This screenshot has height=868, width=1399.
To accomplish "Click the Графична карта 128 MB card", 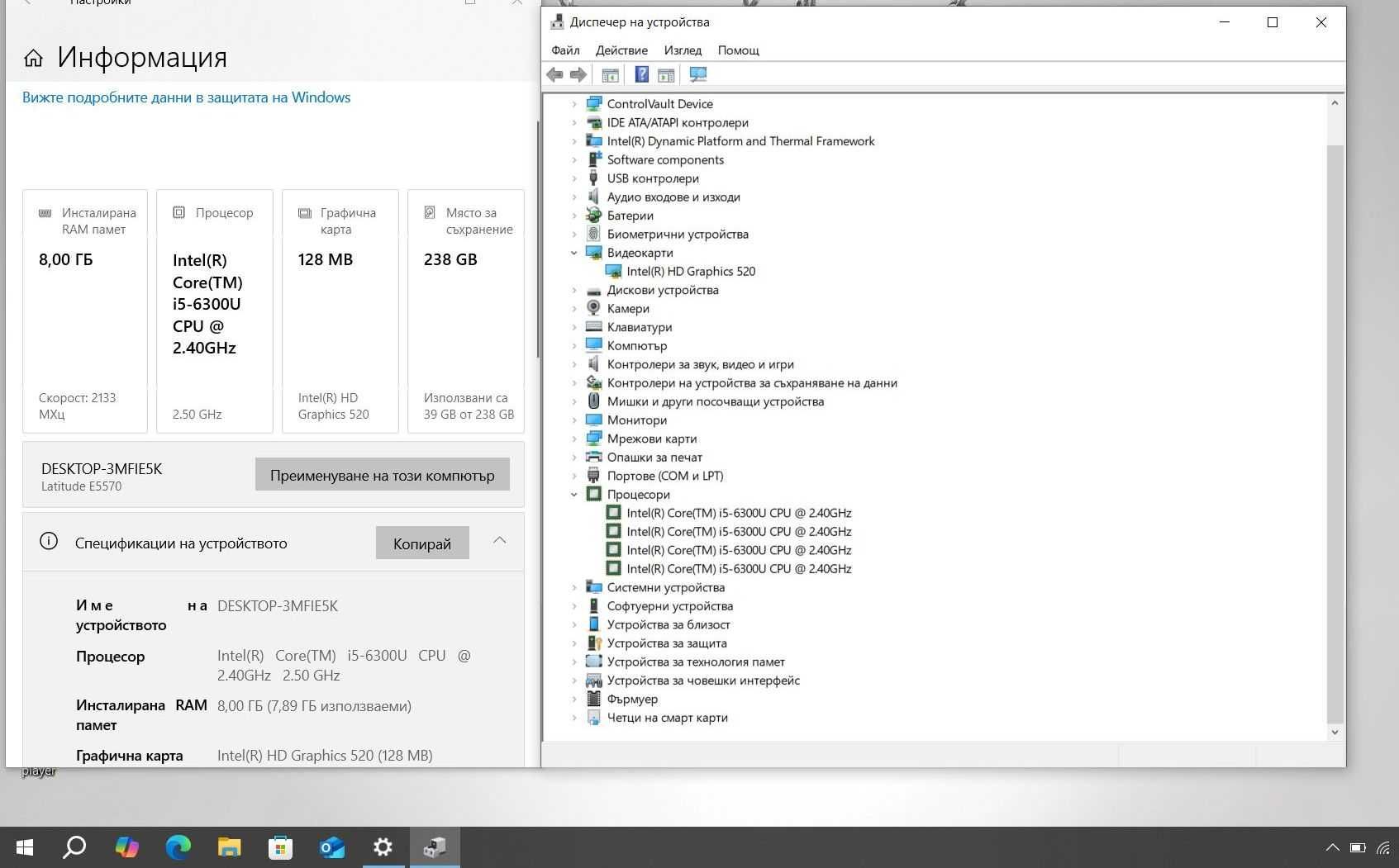I will [x=340, y=311].
